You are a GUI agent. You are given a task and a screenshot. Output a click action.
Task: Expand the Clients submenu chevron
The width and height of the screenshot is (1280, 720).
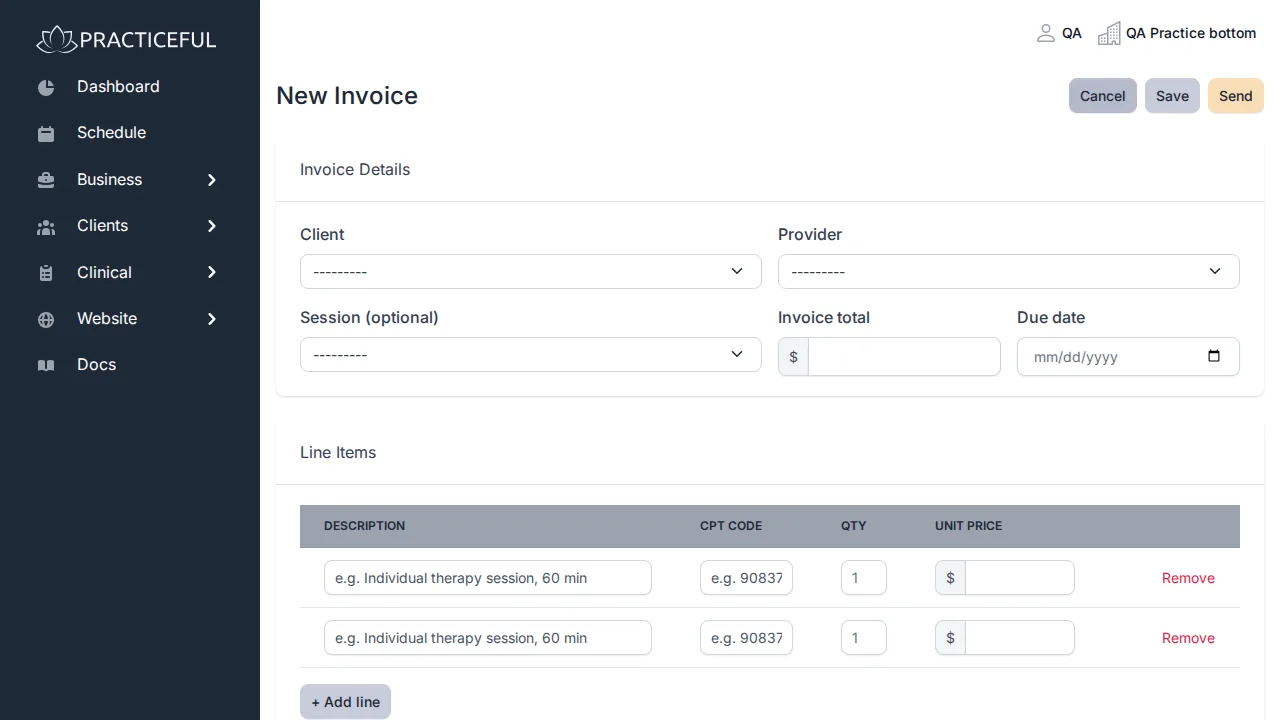click(212, 226)
